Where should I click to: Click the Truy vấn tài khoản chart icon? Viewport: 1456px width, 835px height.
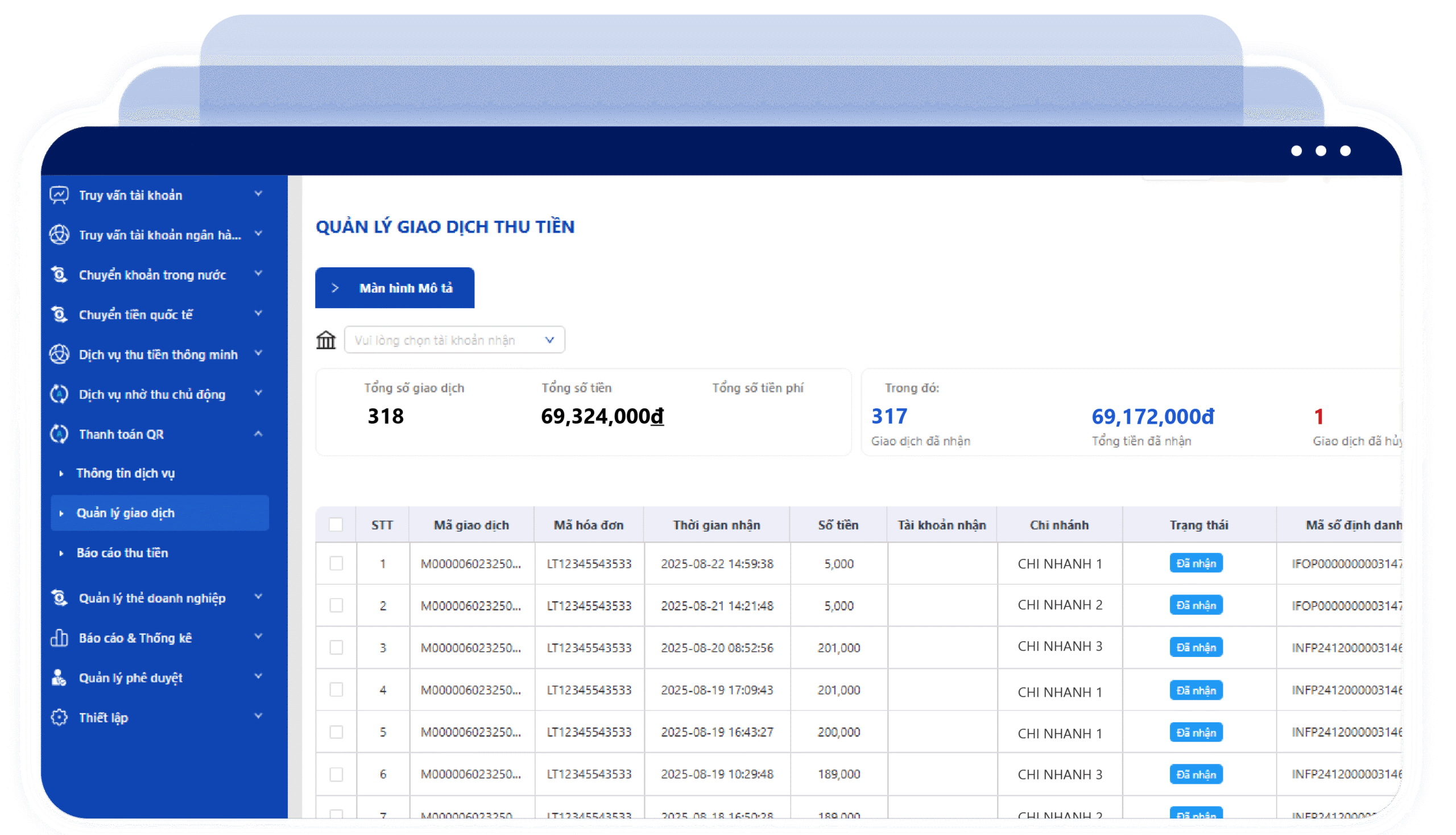(x=59, y=195)
